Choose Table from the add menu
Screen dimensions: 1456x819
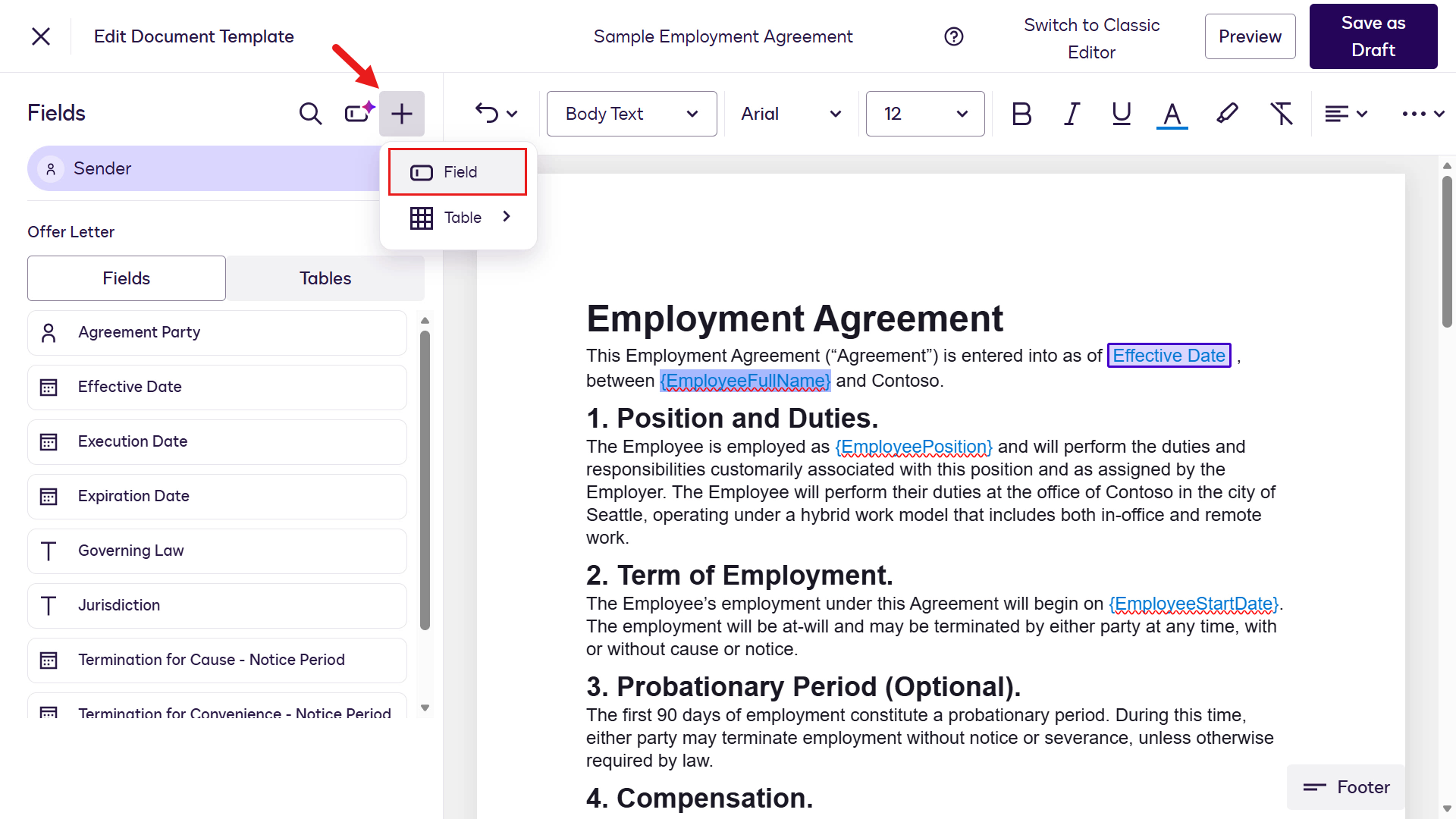pos(458,218)
